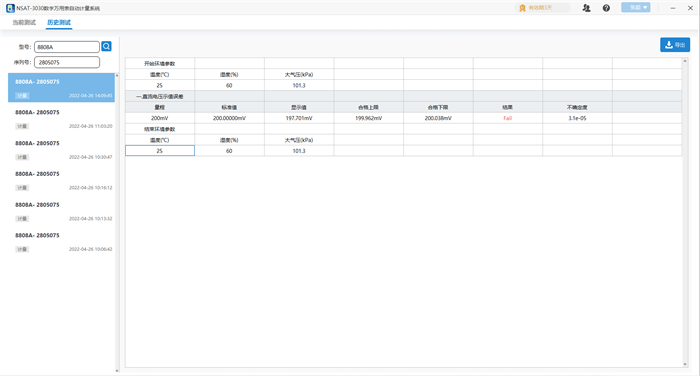
Task: Click the 标准值 column header cell
Action: click(x=229, y=107)
